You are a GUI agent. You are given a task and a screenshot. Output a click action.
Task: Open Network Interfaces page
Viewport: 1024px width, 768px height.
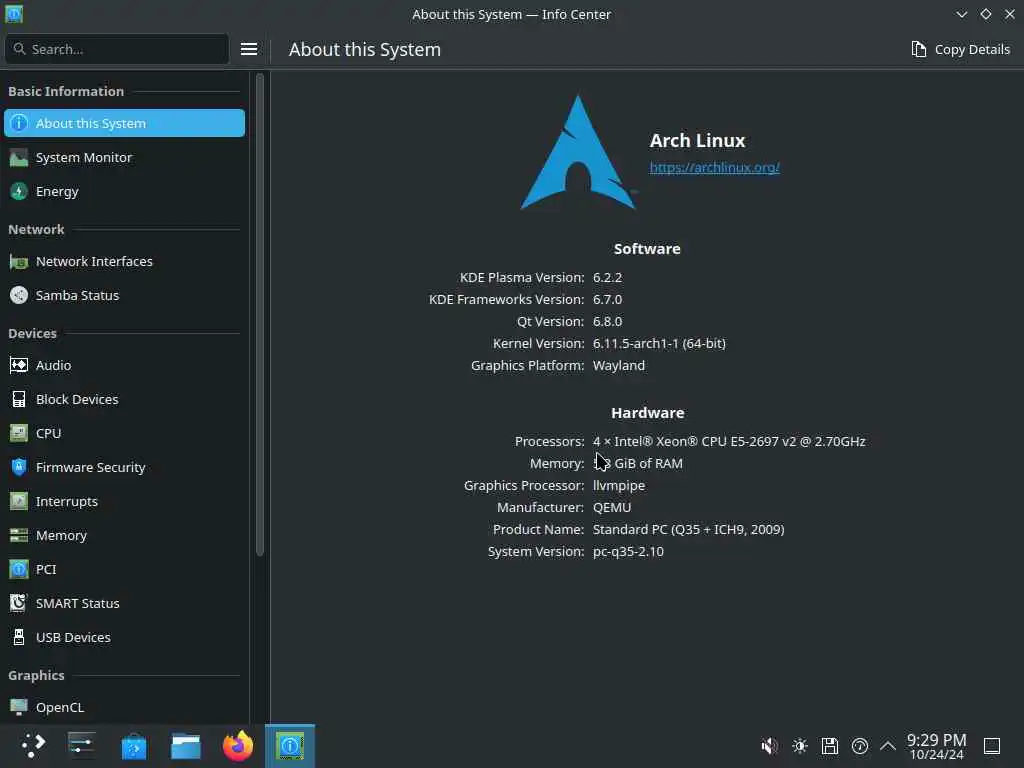coord(124,261)
